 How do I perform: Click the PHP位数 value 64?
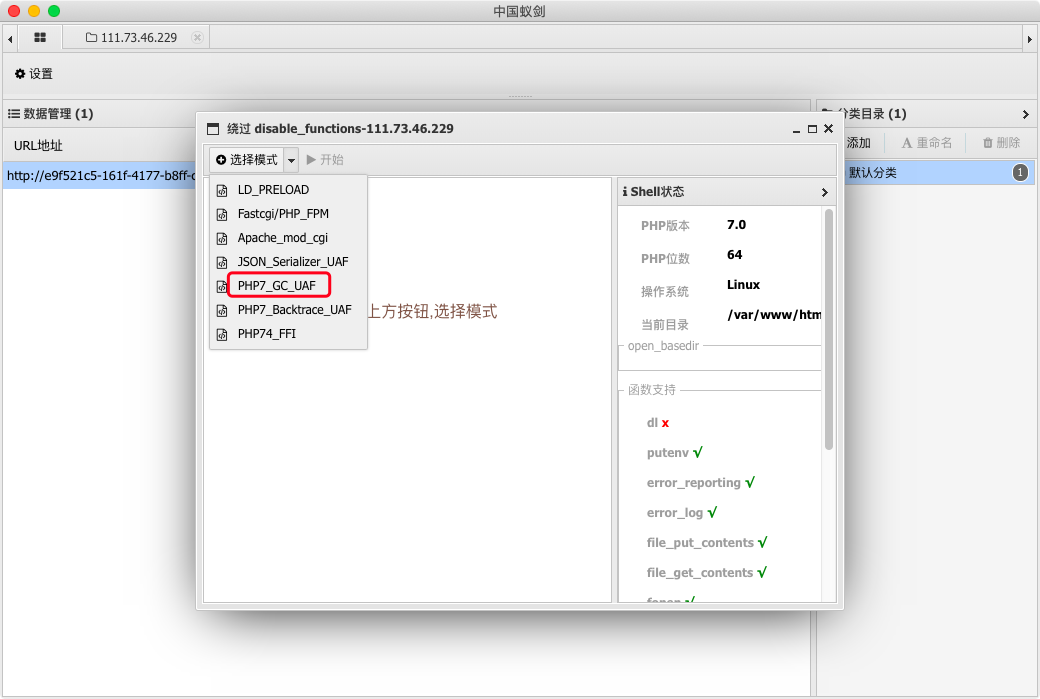[x=734, y=255]
